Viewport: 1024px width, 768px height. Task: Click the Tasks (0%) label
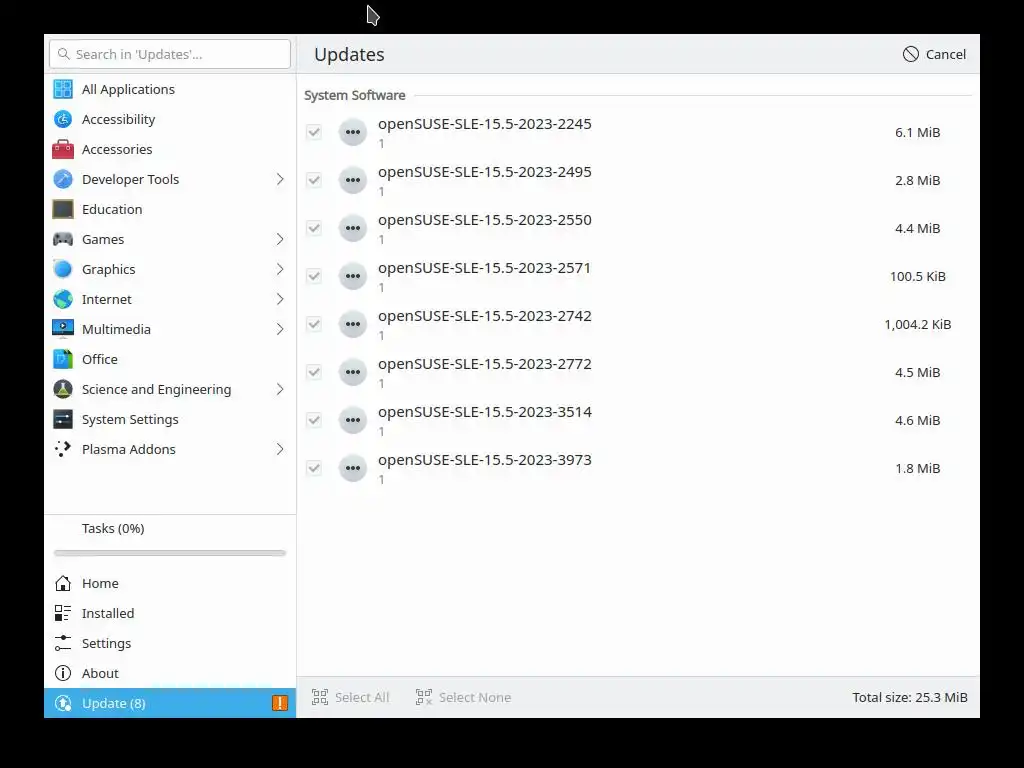coord(113,528)
